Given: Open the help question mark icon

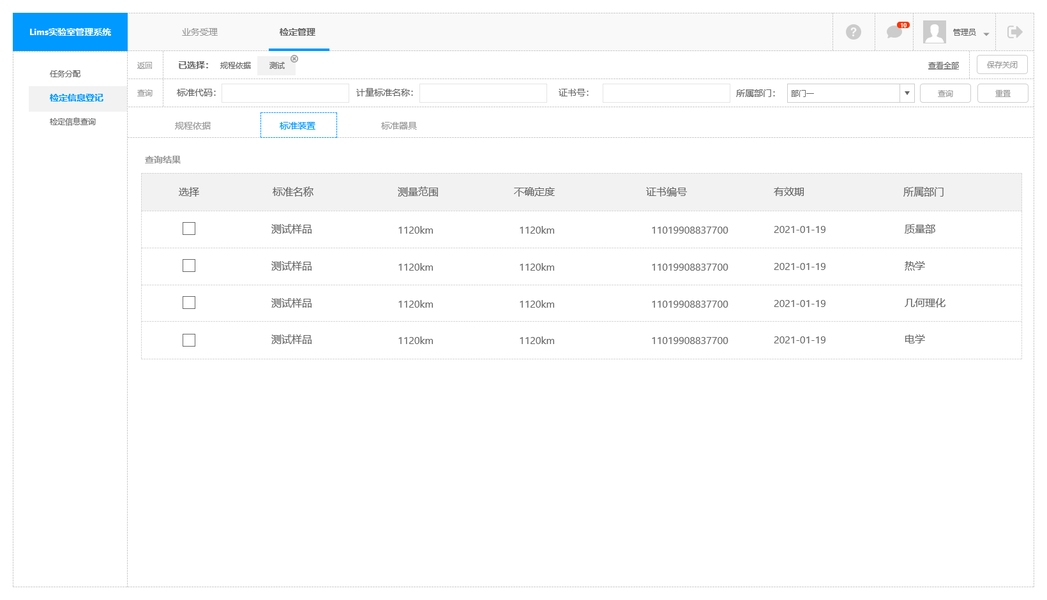Looking at the screenshot, I should pos(853,31).
